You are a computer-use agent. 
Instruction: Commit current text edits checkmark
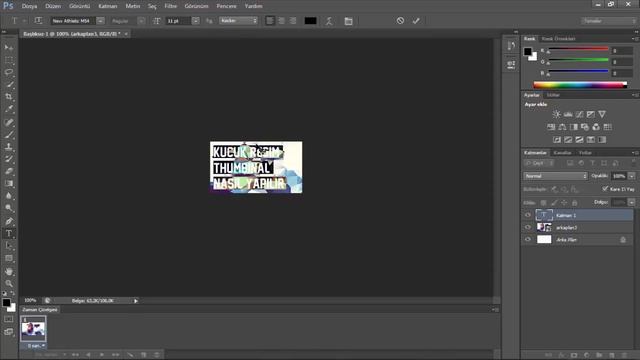(x=416, y=20)
